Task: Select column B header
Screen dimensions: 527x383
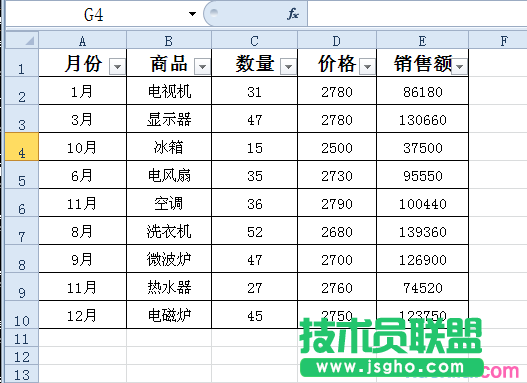Action: 169,41
